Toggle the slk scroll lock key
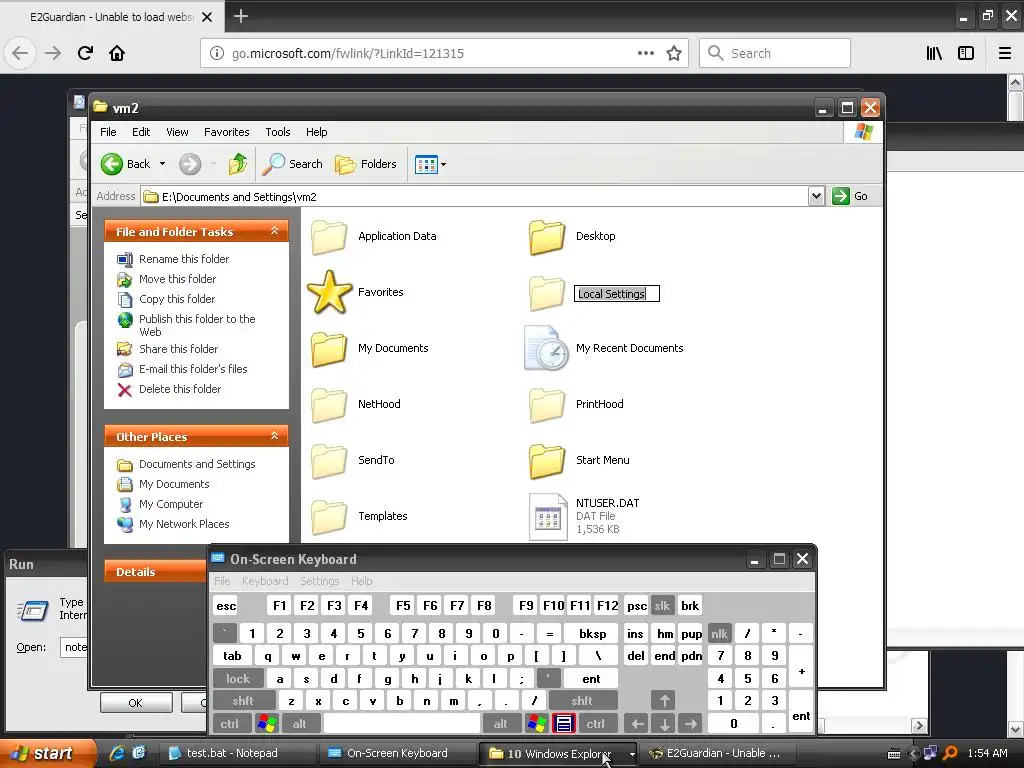Image resolution: width=1024 pixels, height=768 pixels. coord(662,605)
